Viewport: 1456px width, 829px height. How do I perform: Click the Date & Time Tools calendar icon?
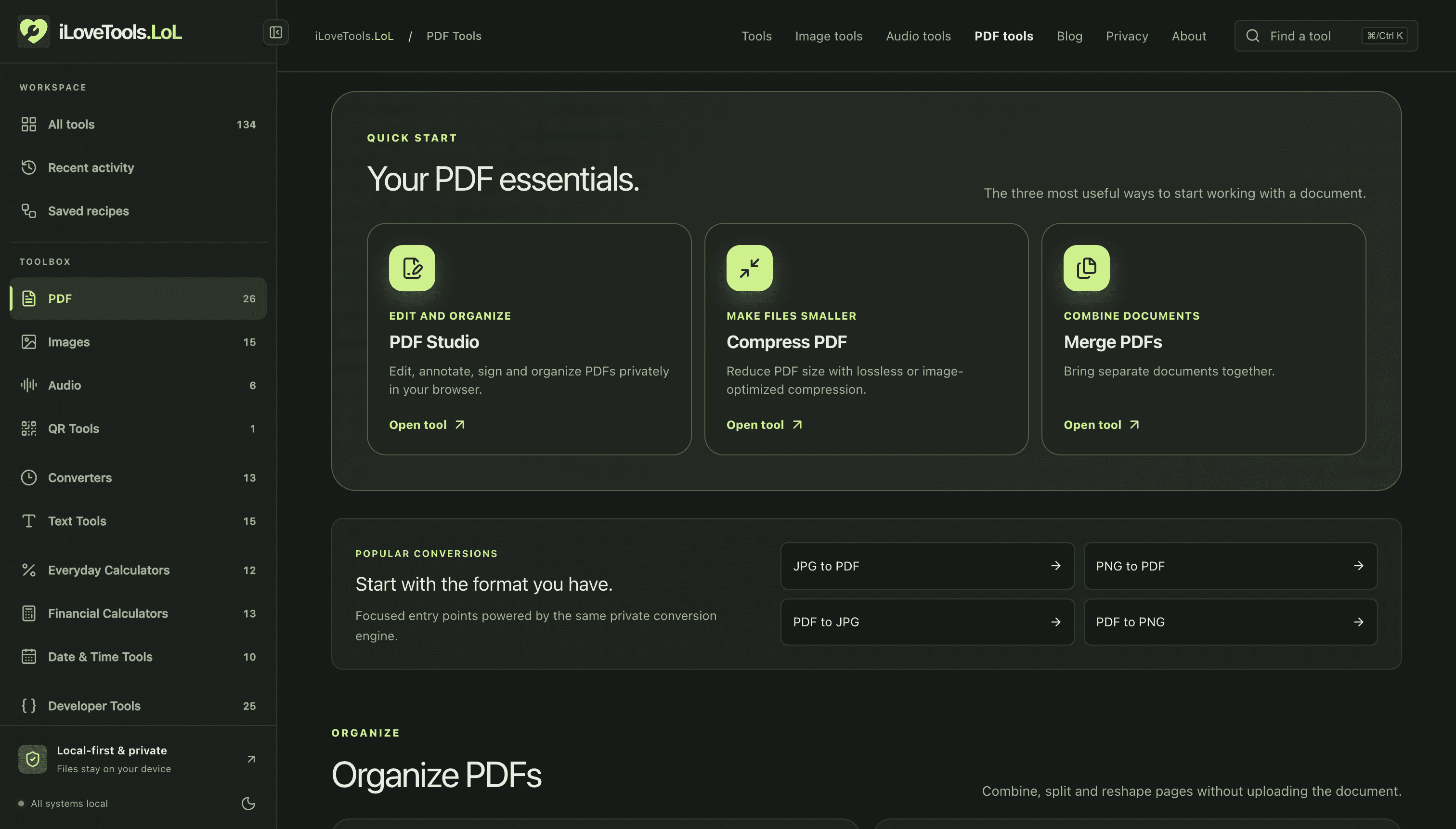[x=28, y=657]
